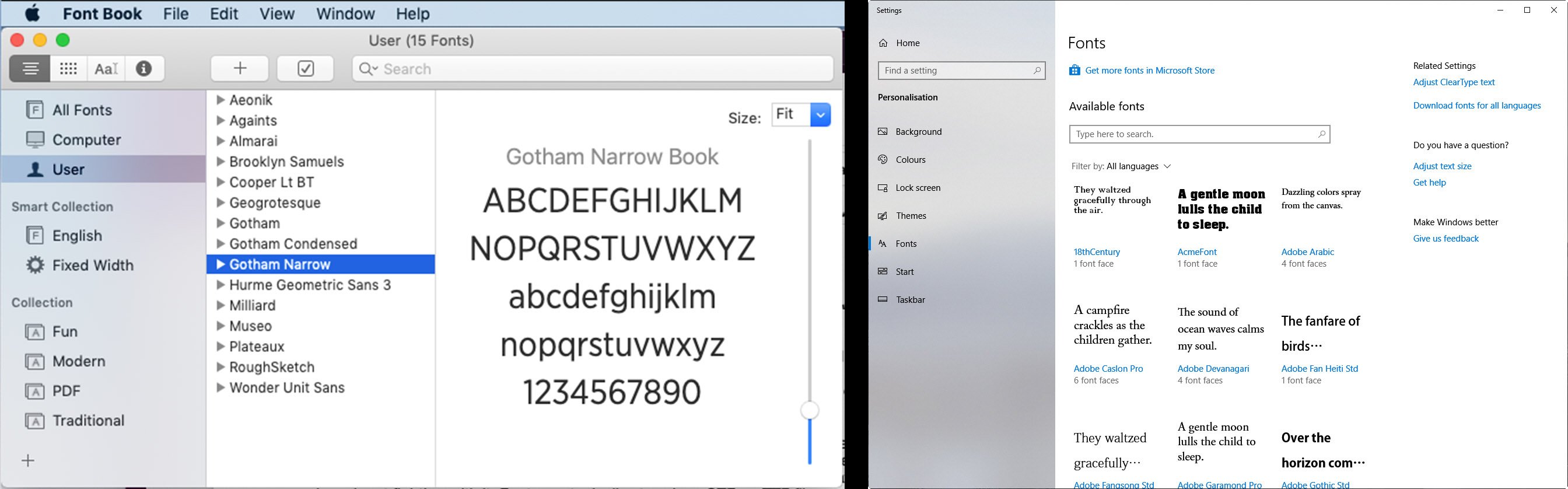Select custom text preview mode icon
The height and width of the screenshot is (489, 1568).
[107, 69]
